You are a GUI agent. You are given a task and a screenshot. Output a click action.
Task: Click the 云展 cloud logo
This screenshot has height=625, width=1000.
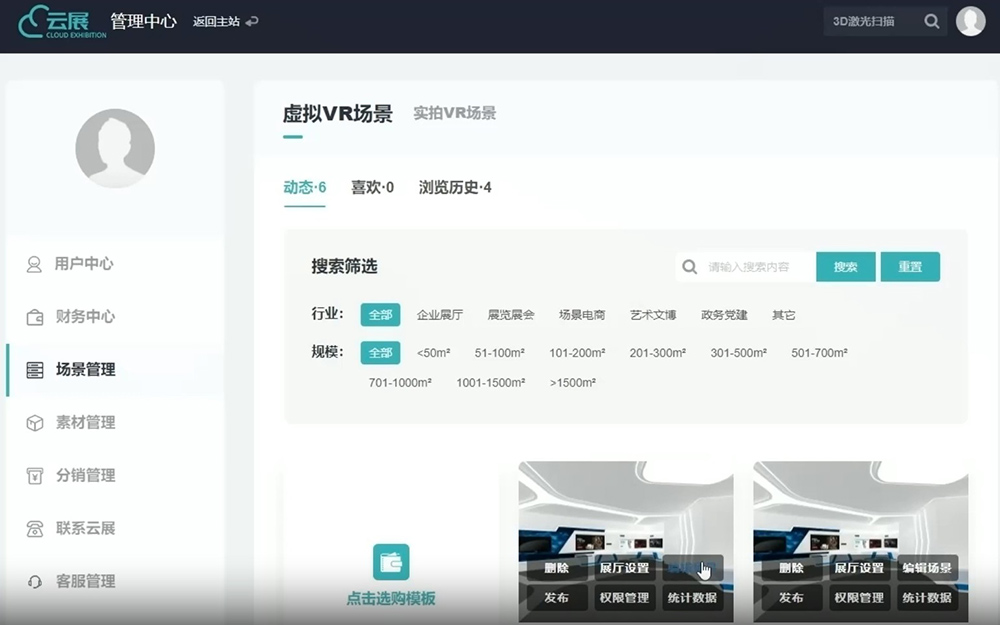tap(57, 20)
